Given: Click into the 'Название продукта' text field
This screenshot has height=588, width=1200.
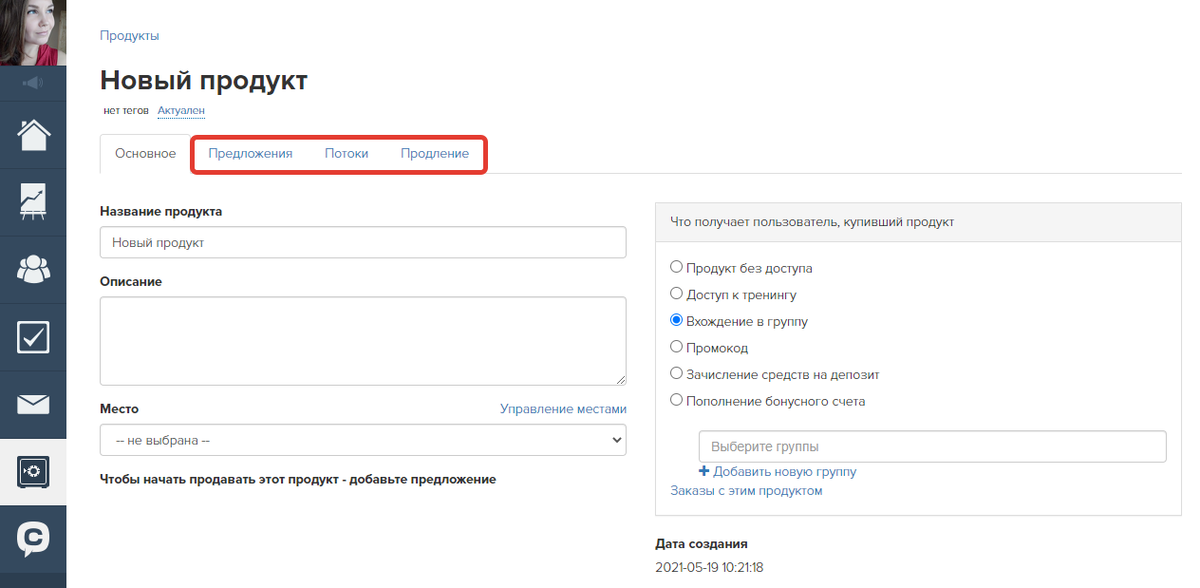Looking at the screenshot, I should click(363, 243).
